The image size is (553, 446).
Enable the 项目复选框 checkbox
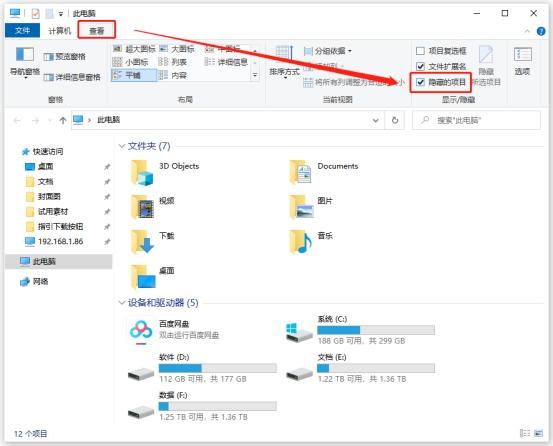point(420,51)
